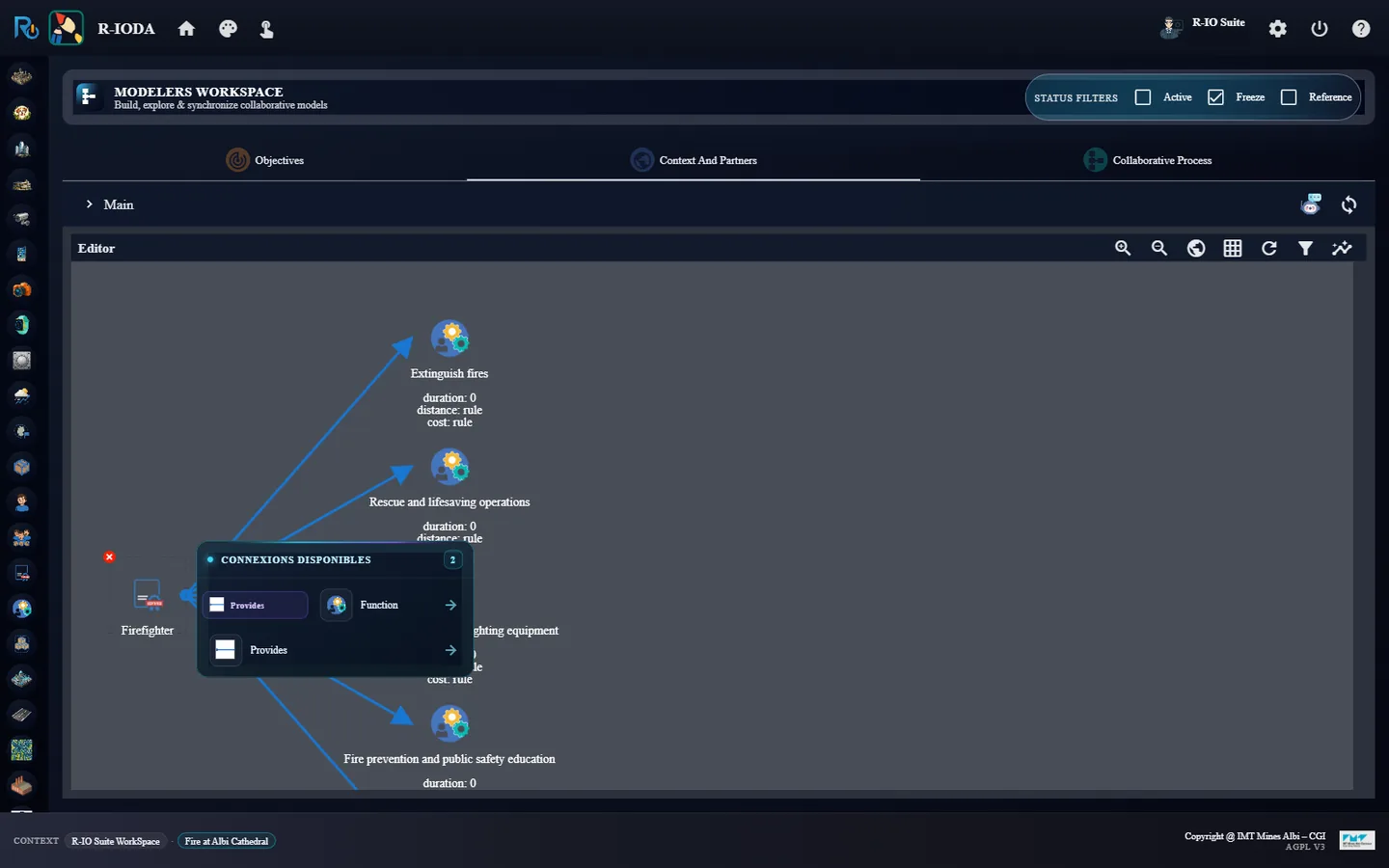Select the highlighted Provides connection chip
The image size is (1389, 868).
click(256, 605)
